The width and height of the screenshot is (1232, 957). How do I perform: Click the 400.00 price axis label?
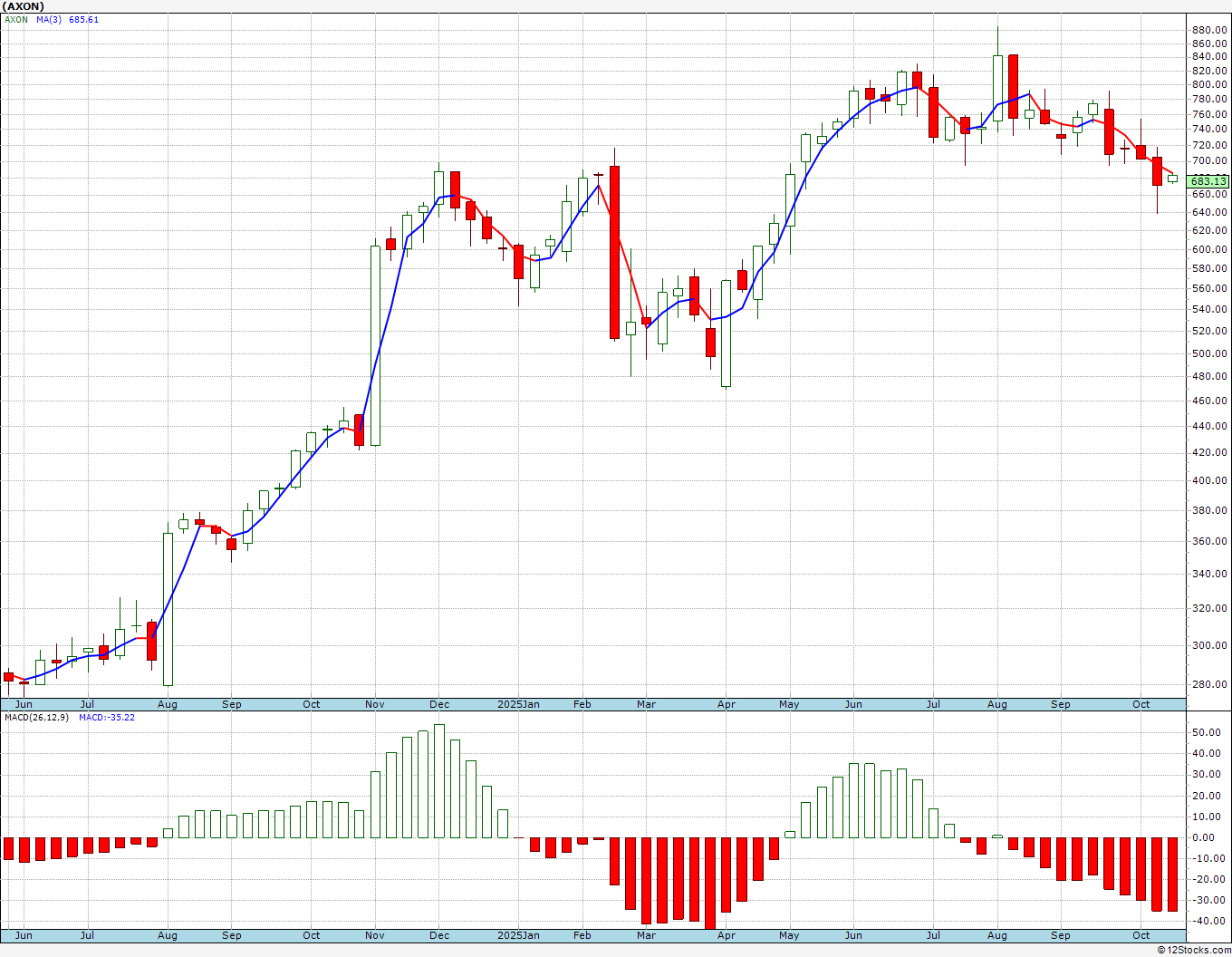coord(1209,480)
